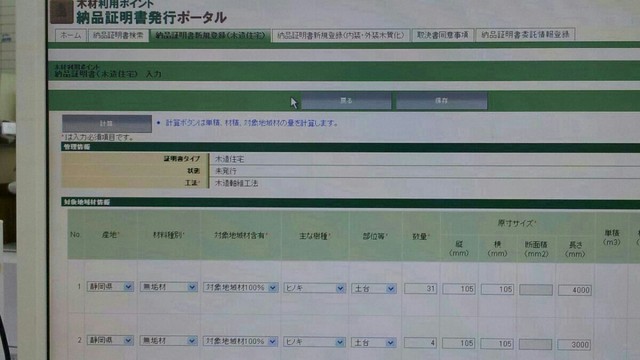Click the 原寸サイズ group header
The width and height of the screenshot is (640, 360).
tap(517, 223)
